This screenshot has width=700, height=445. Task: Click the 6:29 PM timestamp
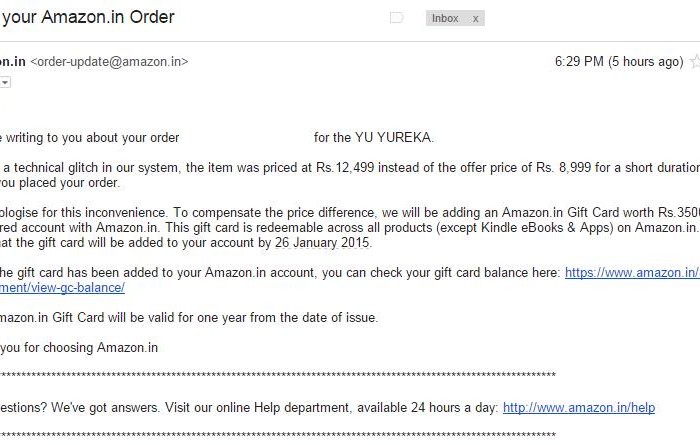[579, 62]
